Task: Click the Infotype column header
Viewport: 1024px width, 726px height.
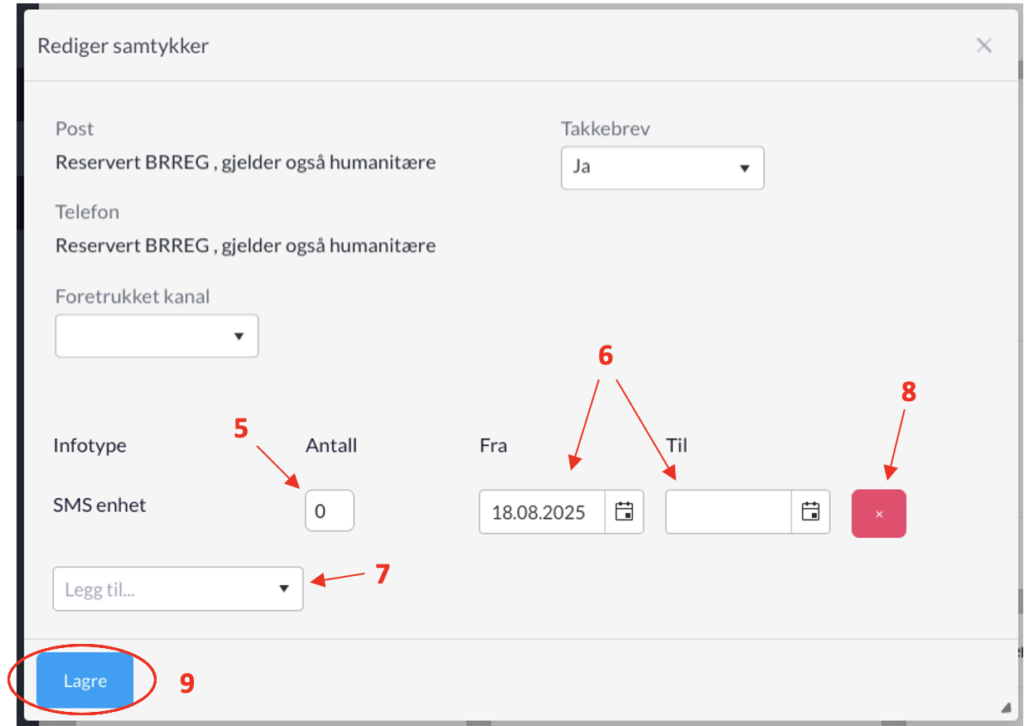Action: pos(89,445)
